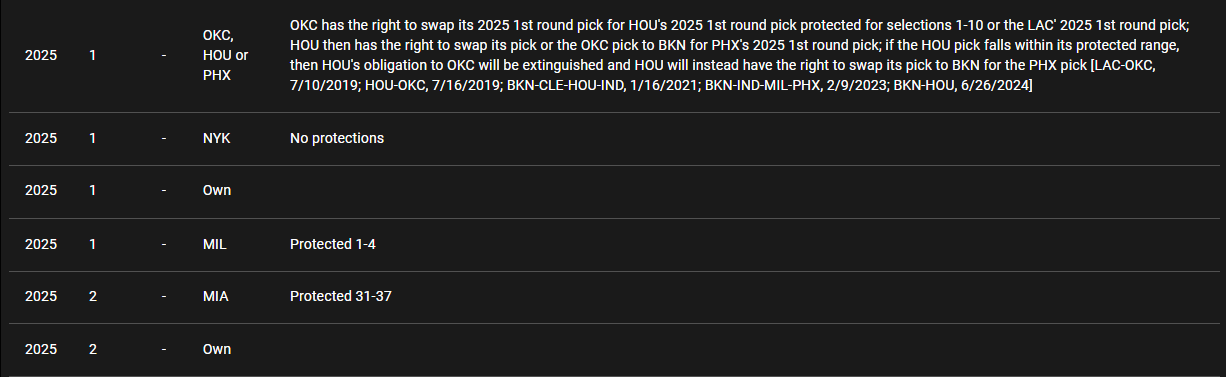The image size is (1226, 377).
Task: Click the NYK team cell
Action: (x=216, y=138)
